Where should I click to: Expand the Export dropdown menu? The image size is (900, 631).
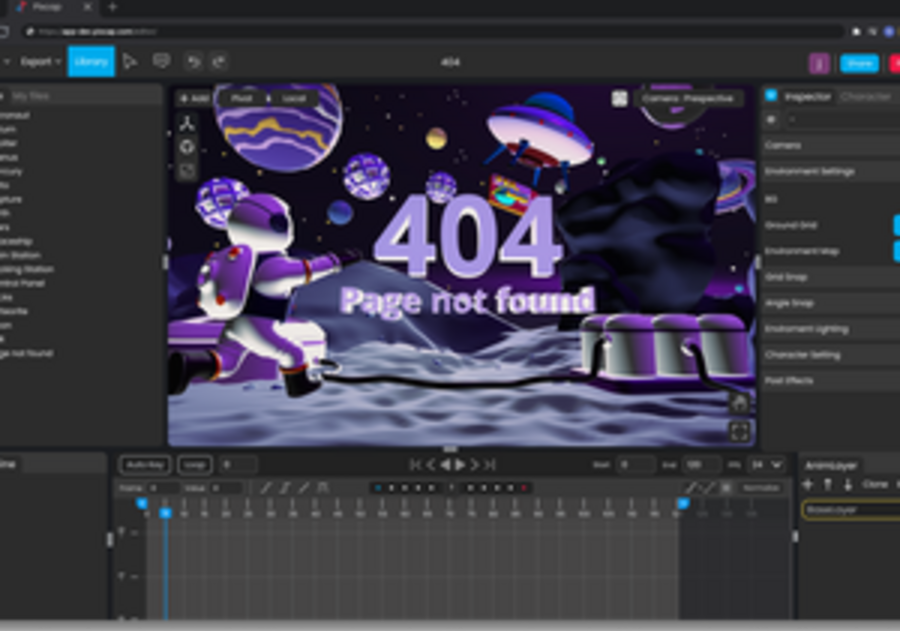pos(40,62)
